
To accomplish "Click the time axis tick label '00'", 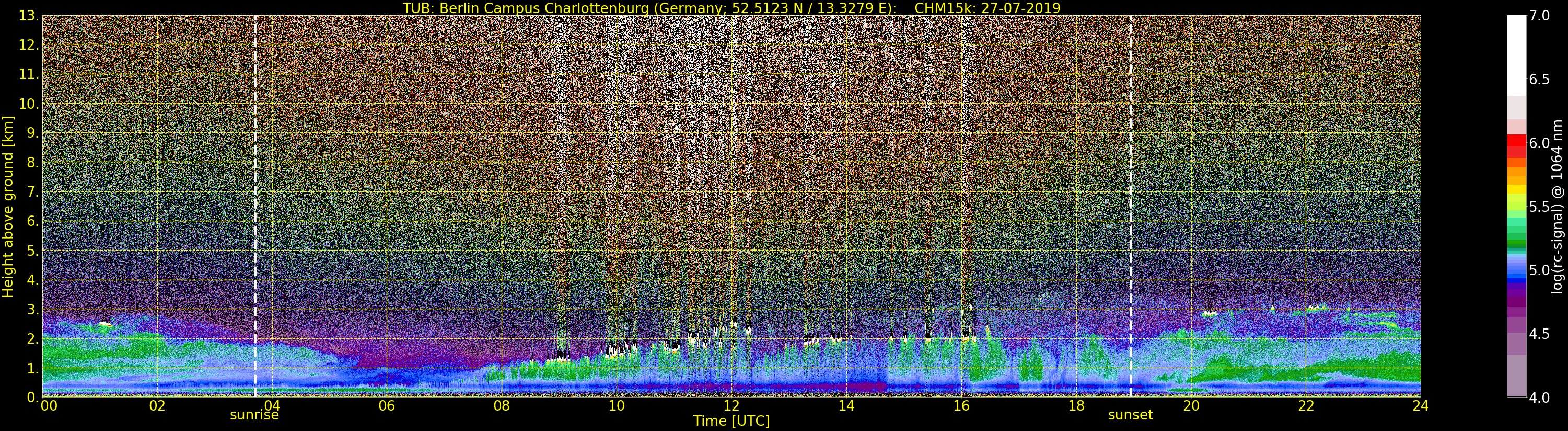I will click(x=49, y=406).
